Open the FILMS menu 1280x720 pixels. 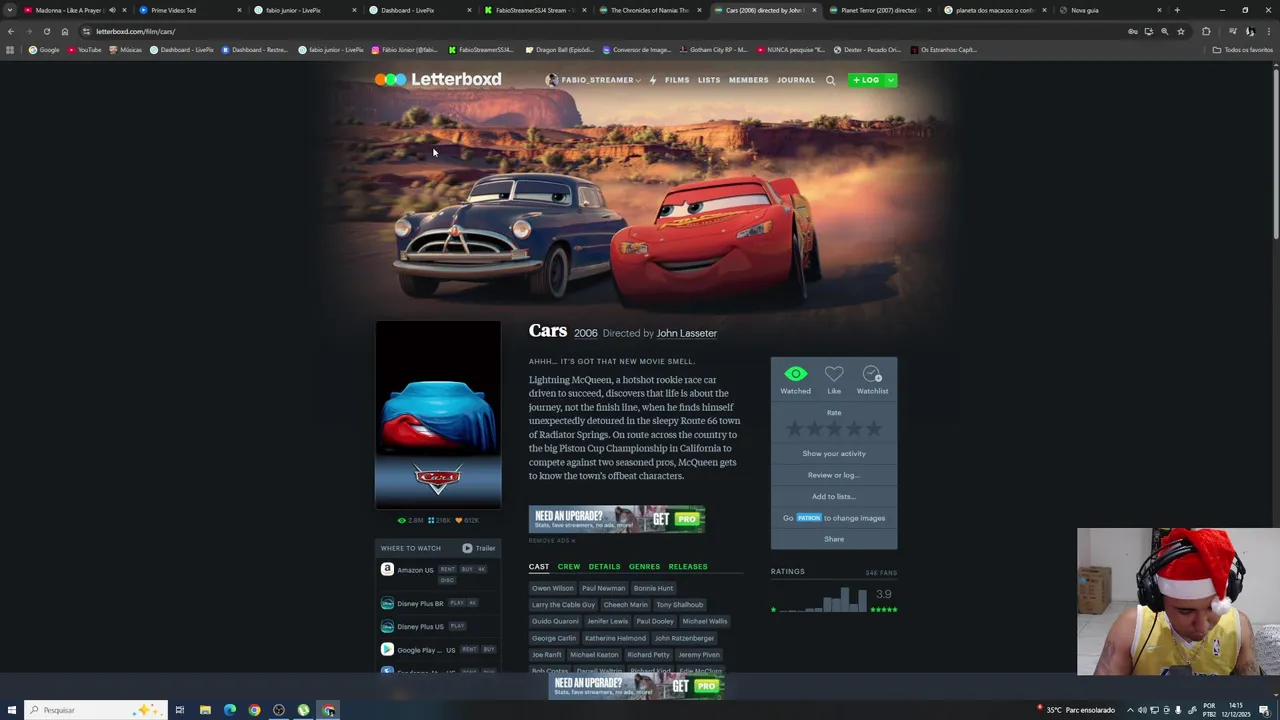tap(677, 80)
